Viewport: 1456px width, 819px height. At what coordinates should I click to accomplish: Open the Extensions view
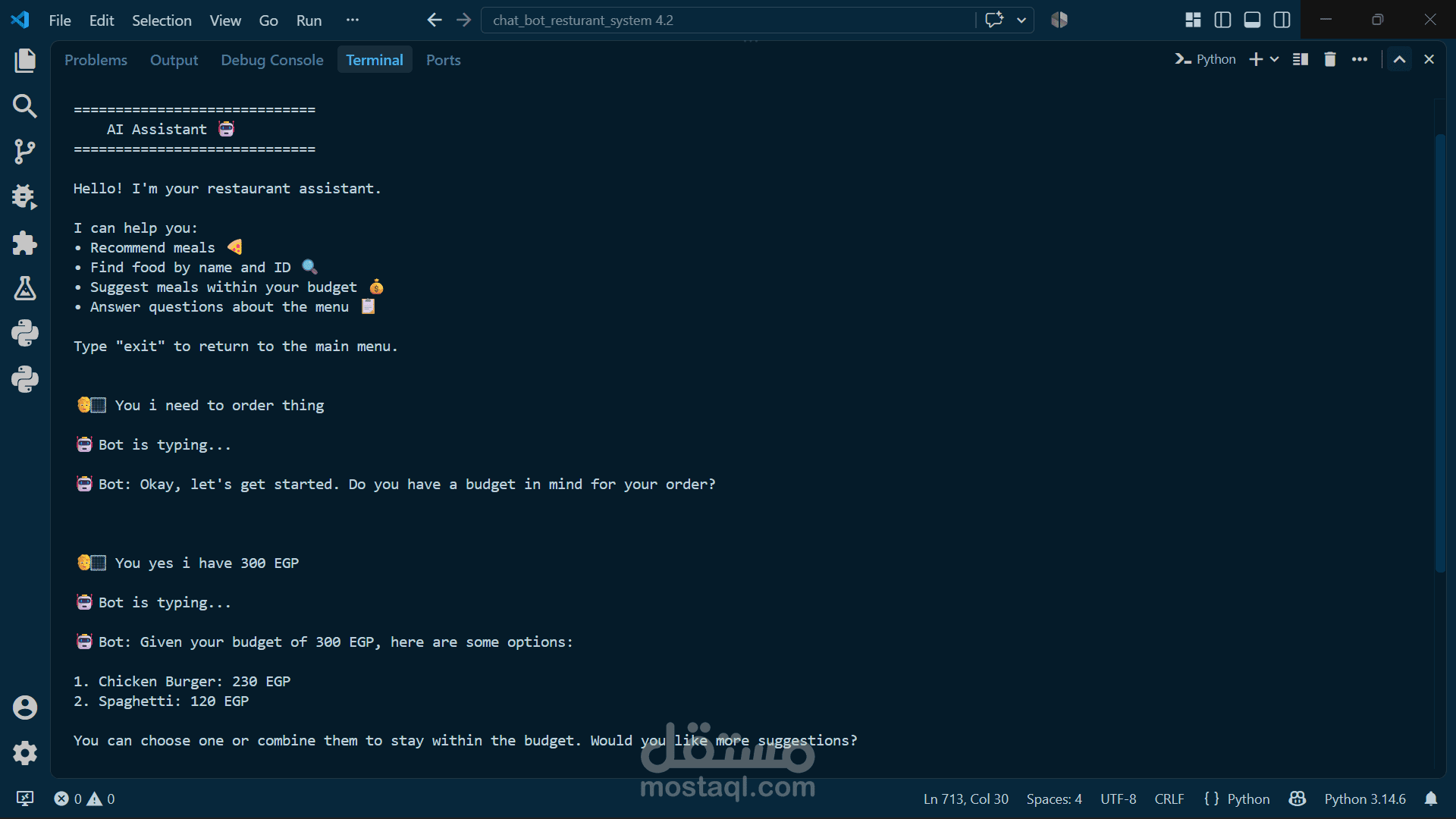25,243
